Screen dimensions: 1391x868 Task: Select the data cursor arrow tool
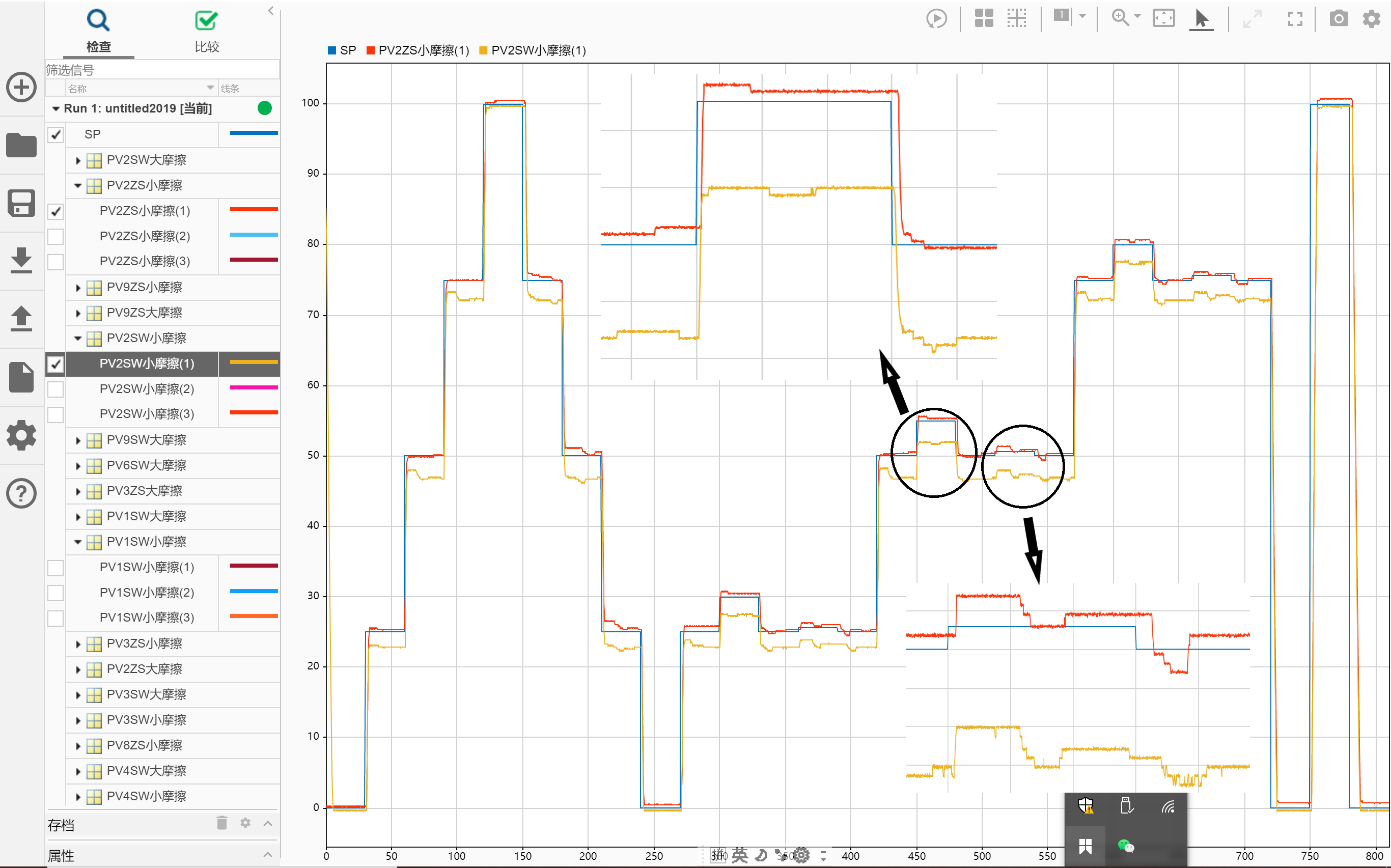tap(1201, 18)
